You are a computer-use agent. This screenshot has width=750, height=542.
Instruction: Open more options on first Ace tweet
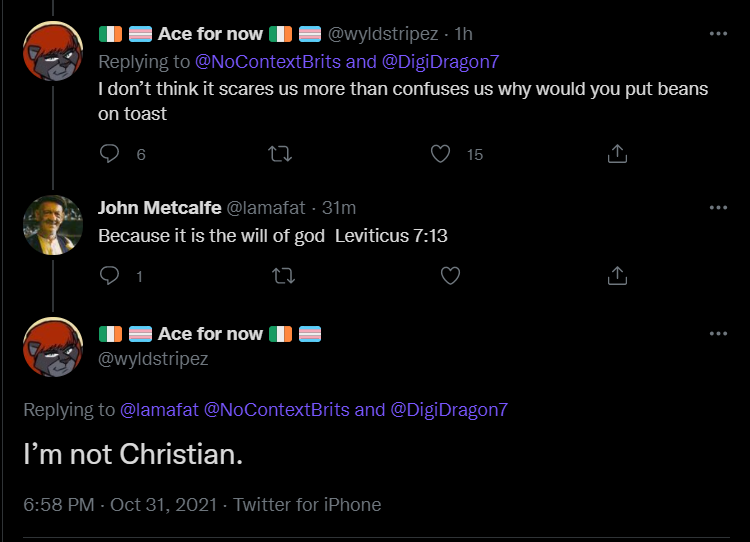[718, 33]
